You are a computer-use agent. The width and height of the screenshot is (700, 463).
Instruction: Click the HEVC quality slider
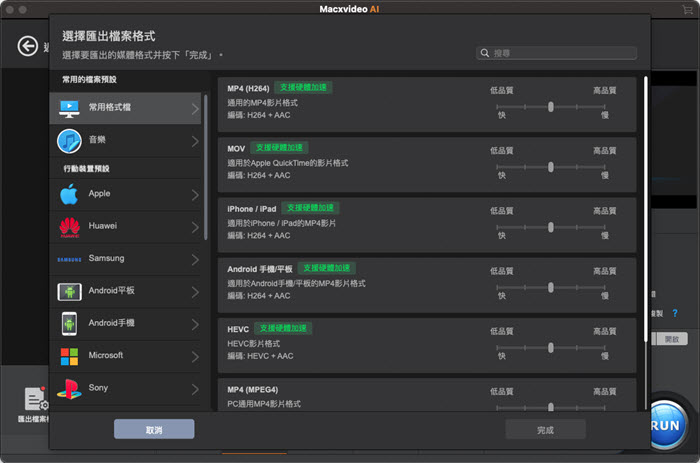point(550,348)
